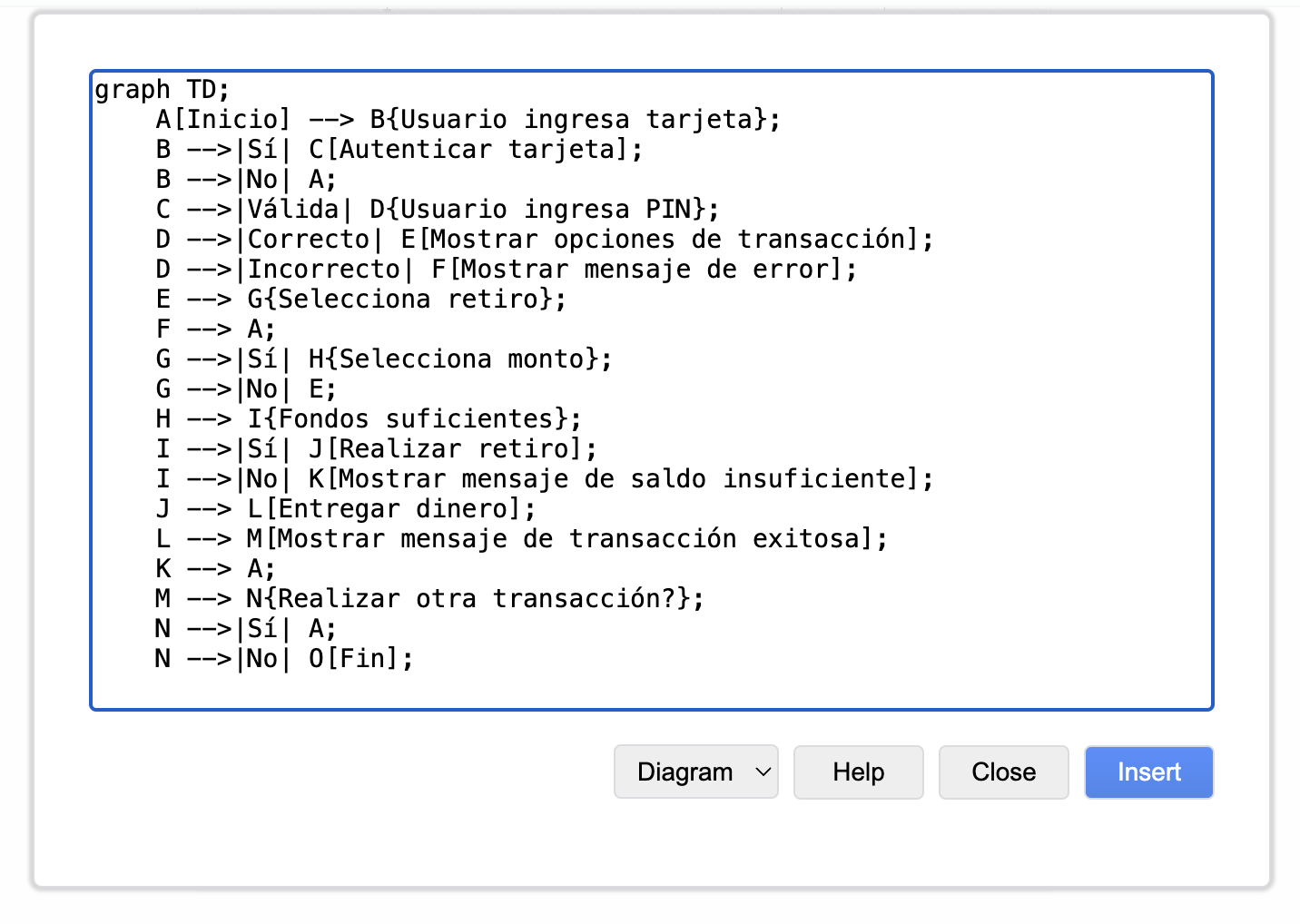Image resolution: width=1300 pixels, height=924 pixels.
Task: Insert the Mermaid diagram
Action: tap(1148, 772)
